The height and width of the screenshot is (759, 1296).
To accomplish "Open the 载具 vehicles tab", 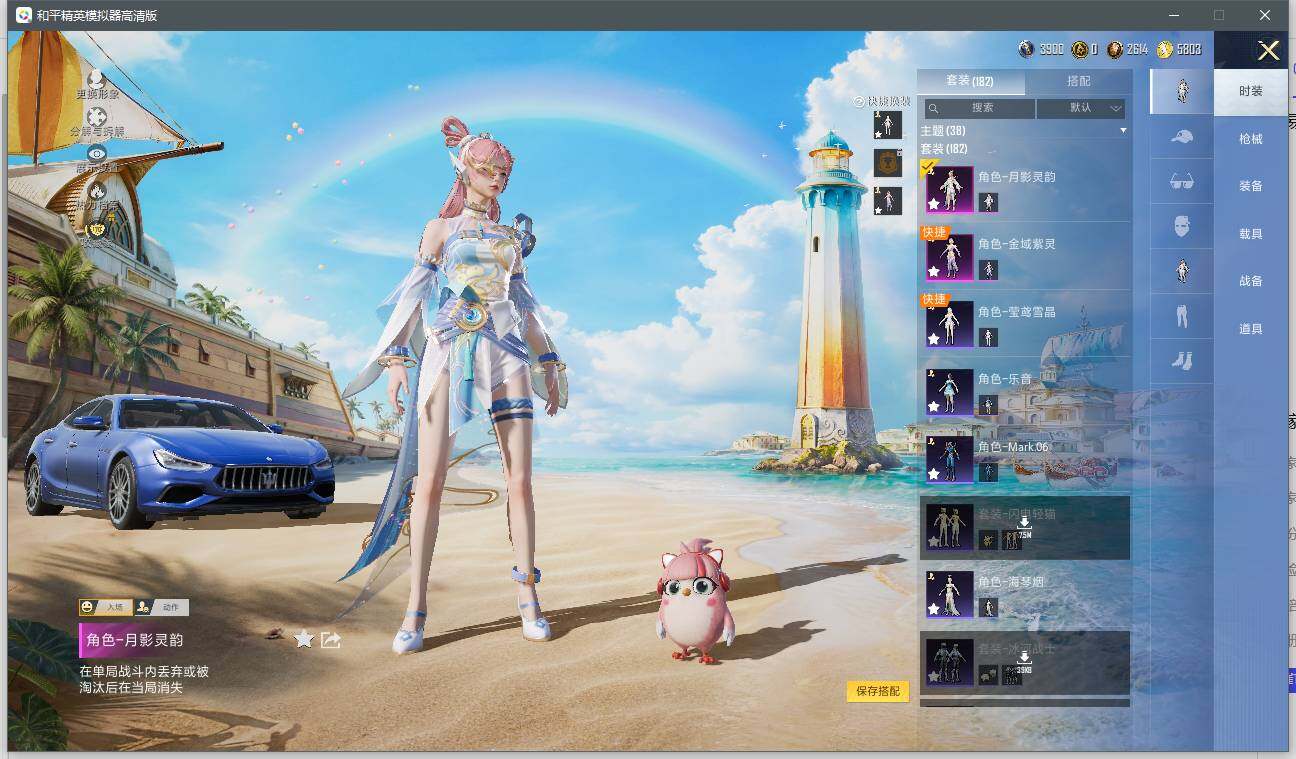I will pos(1251,234).
